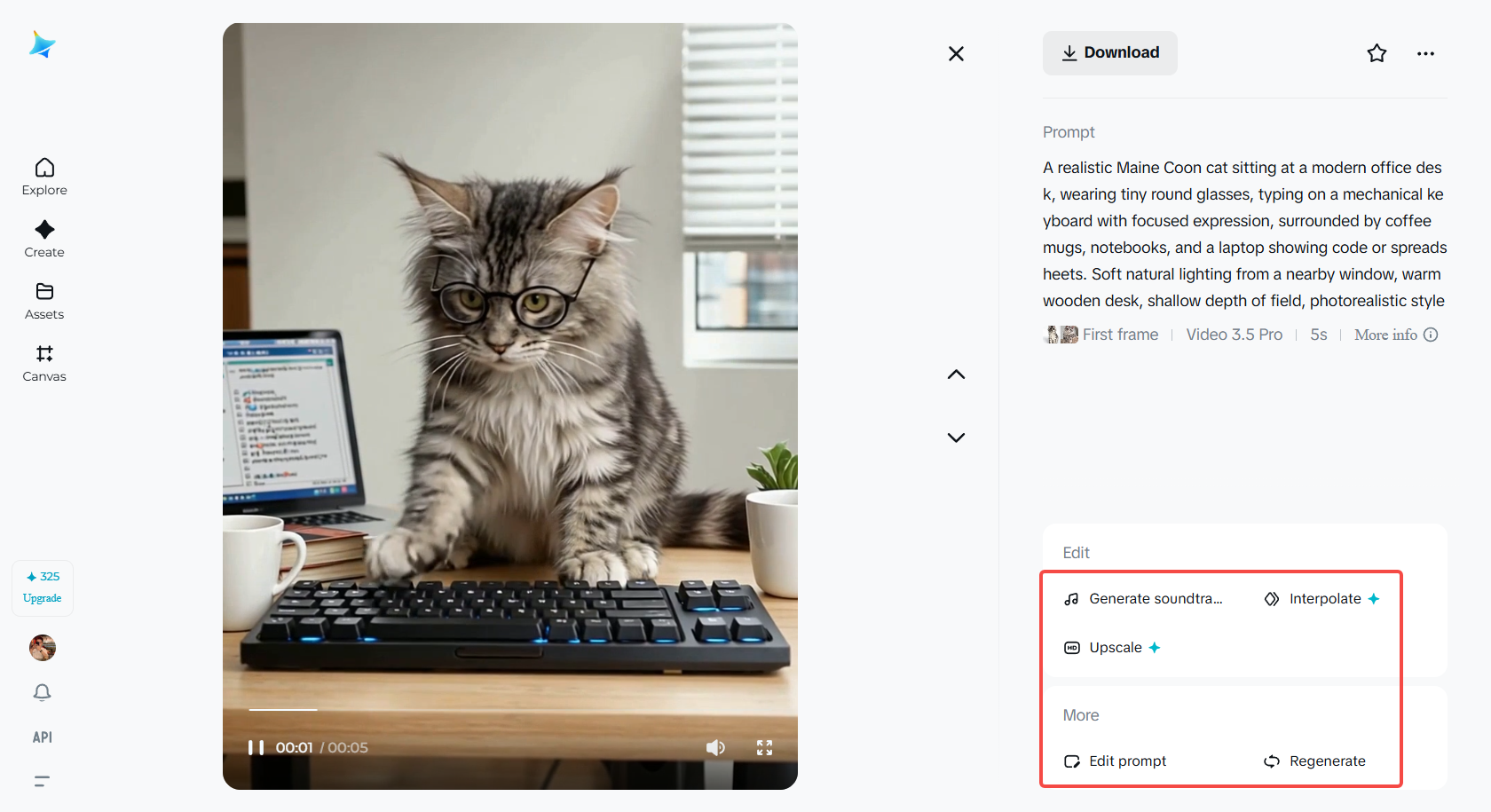
Task: Toggle favorite with the star icon
Action: 1377,53
